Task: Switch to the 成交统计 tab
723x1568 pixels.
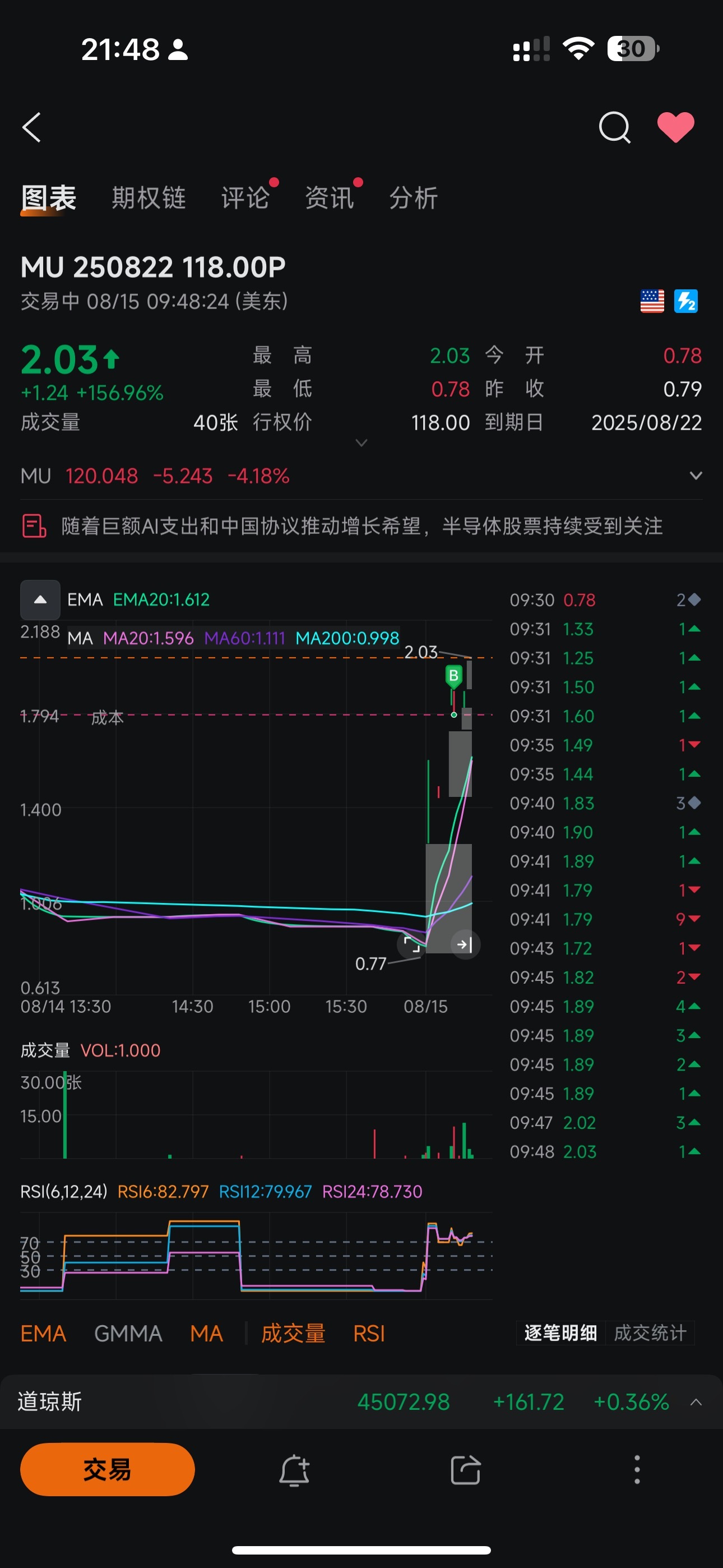Action: click(x=650, y=1332)
